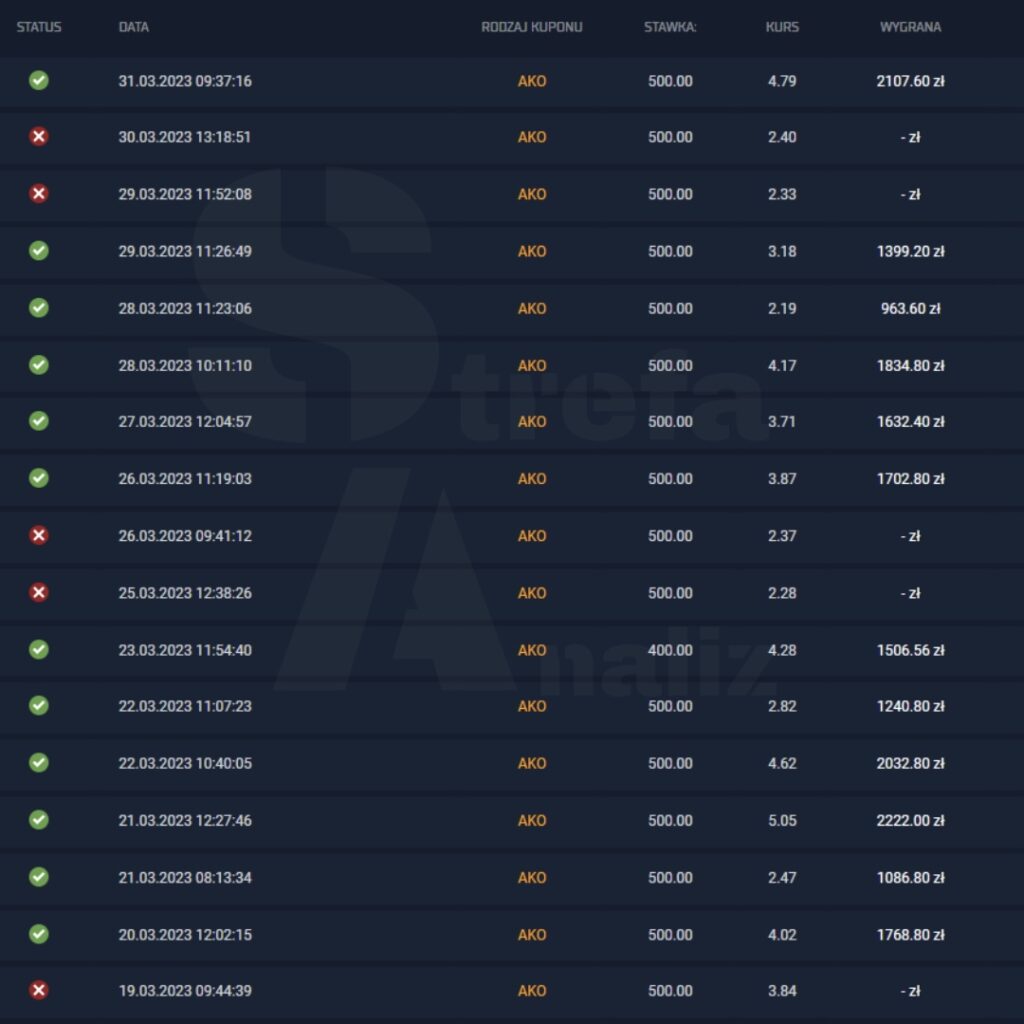Image resolution: width=1024 pixels, height=1024 pixels.
Task: Open AKO coupon dated 27.03.2023 12:04:57
Action: 532,422
